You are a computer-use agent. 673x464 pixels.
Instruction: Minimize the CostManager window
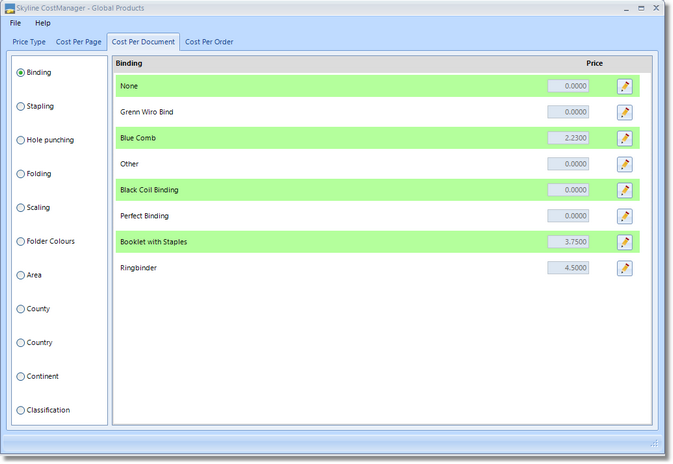[x=626, y=9]
